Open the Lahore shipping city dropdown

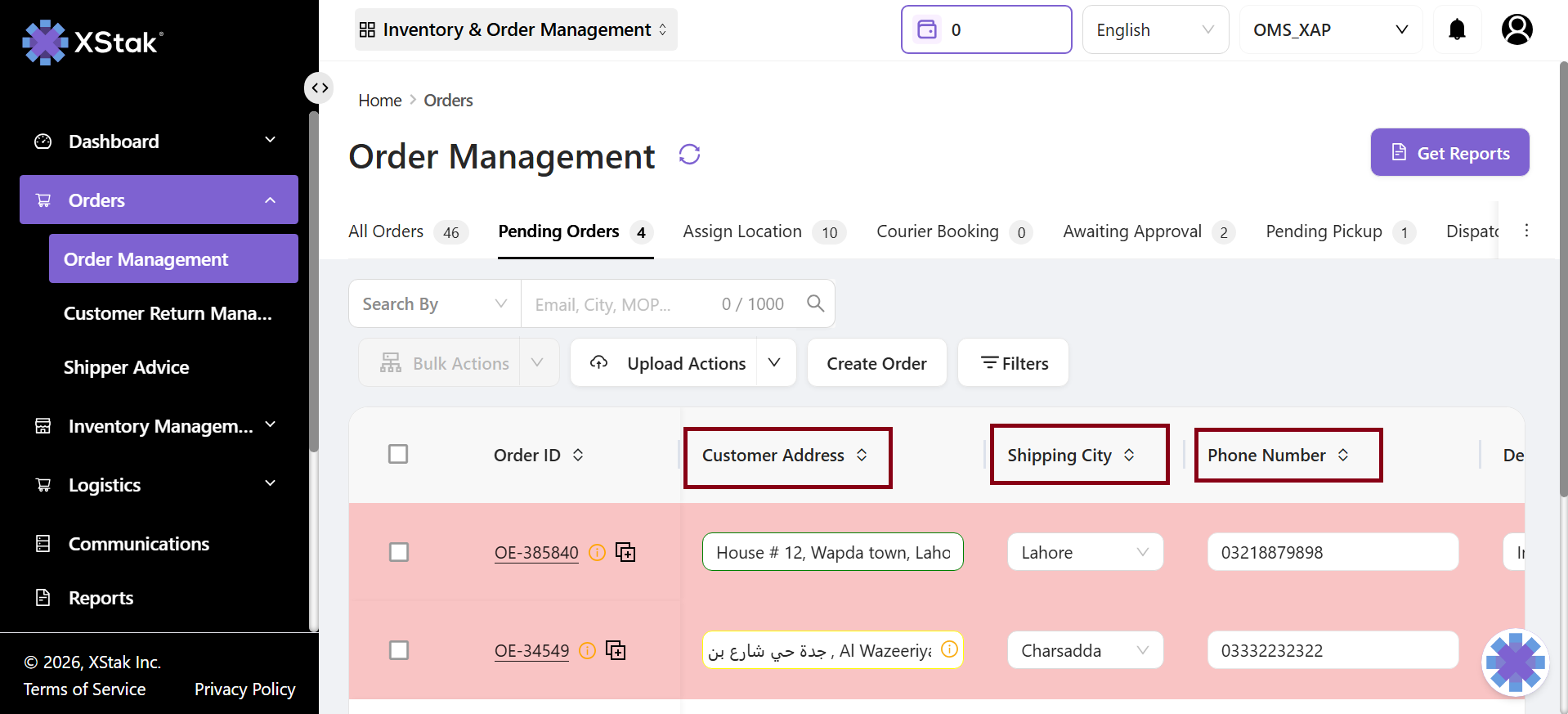[x=1084, y=552]
